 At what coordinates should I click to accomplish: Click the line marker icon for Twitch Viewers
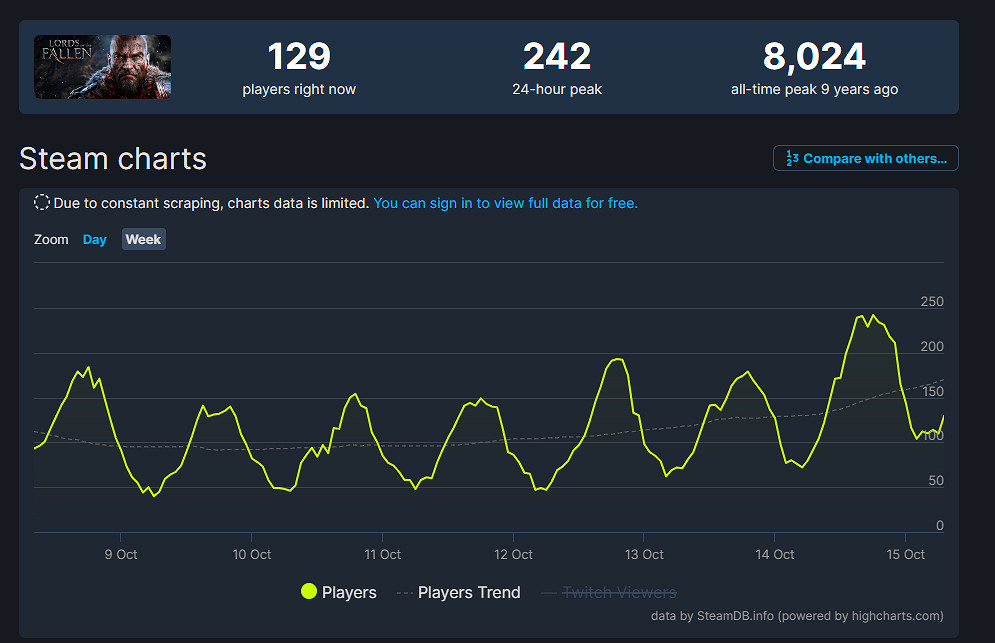pos(549,592)
